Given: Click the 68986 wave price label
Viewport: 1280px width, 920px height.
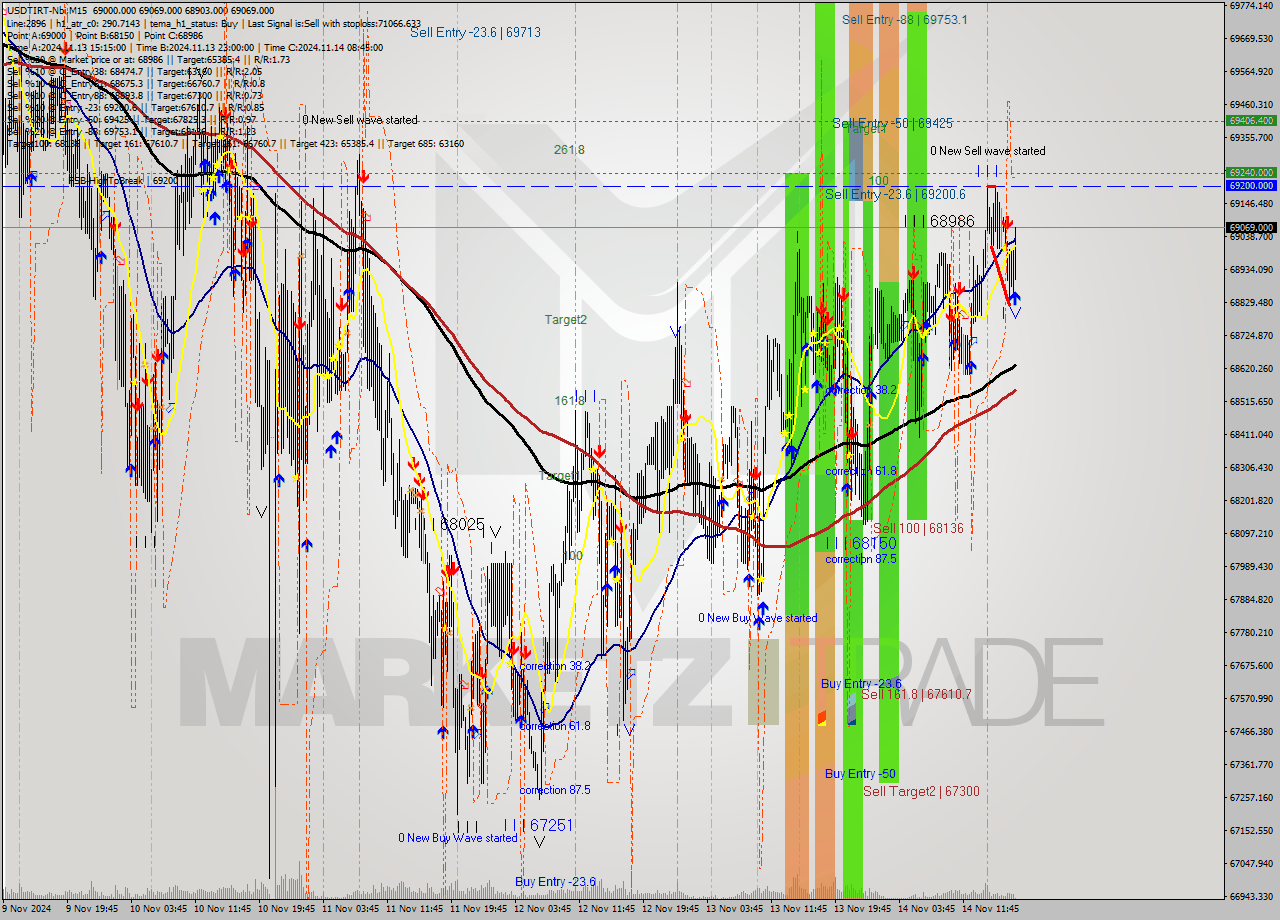Looking at the screenshot, I should (952, 221).
